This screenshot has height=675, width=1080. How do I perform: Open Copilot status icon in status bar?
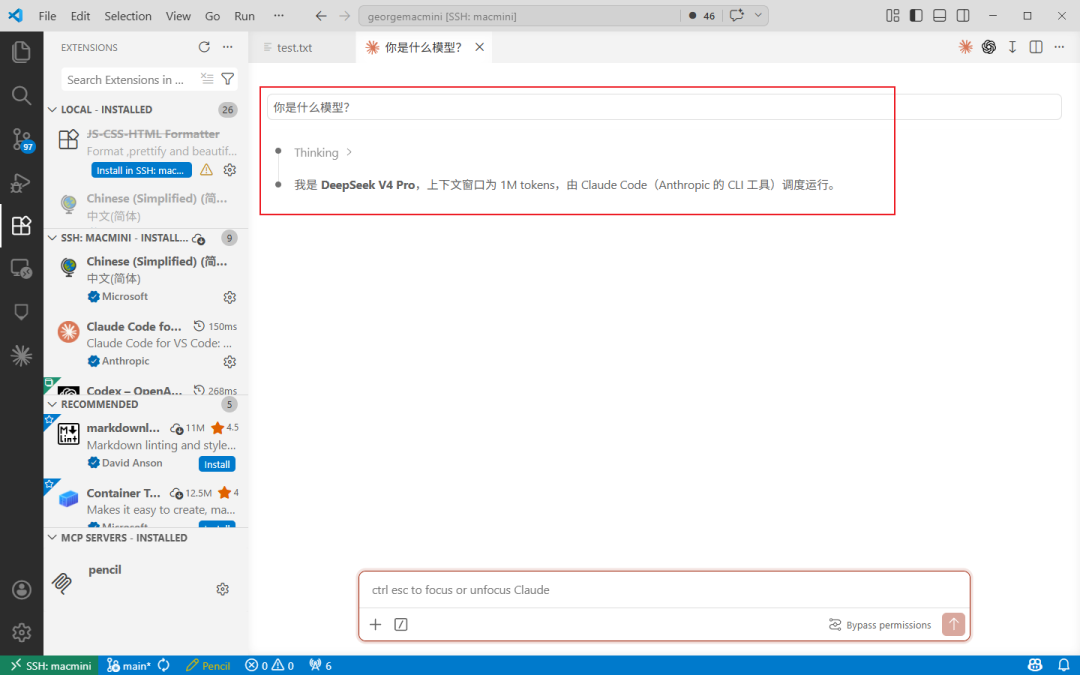pyautogui.click(x=1035, y=665)
